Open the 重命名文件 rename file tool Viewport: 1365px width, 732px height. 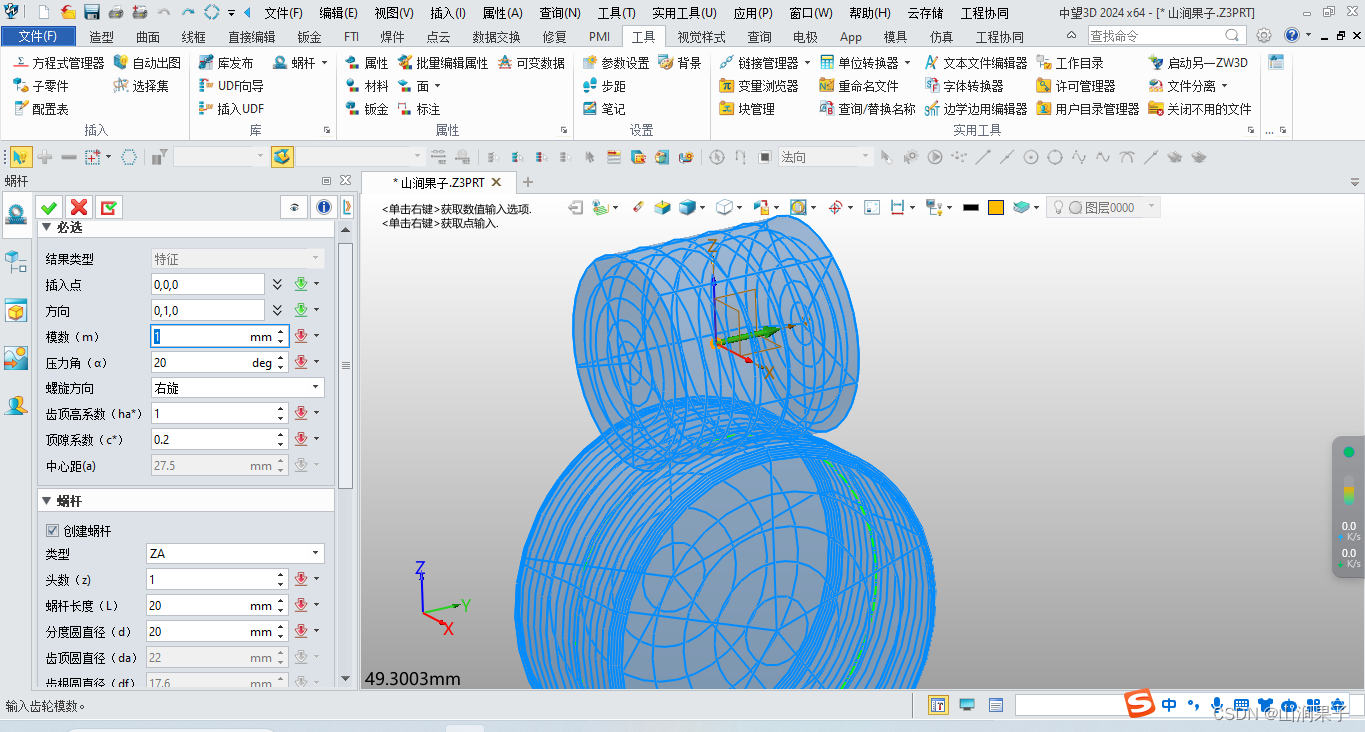(869, 85)
